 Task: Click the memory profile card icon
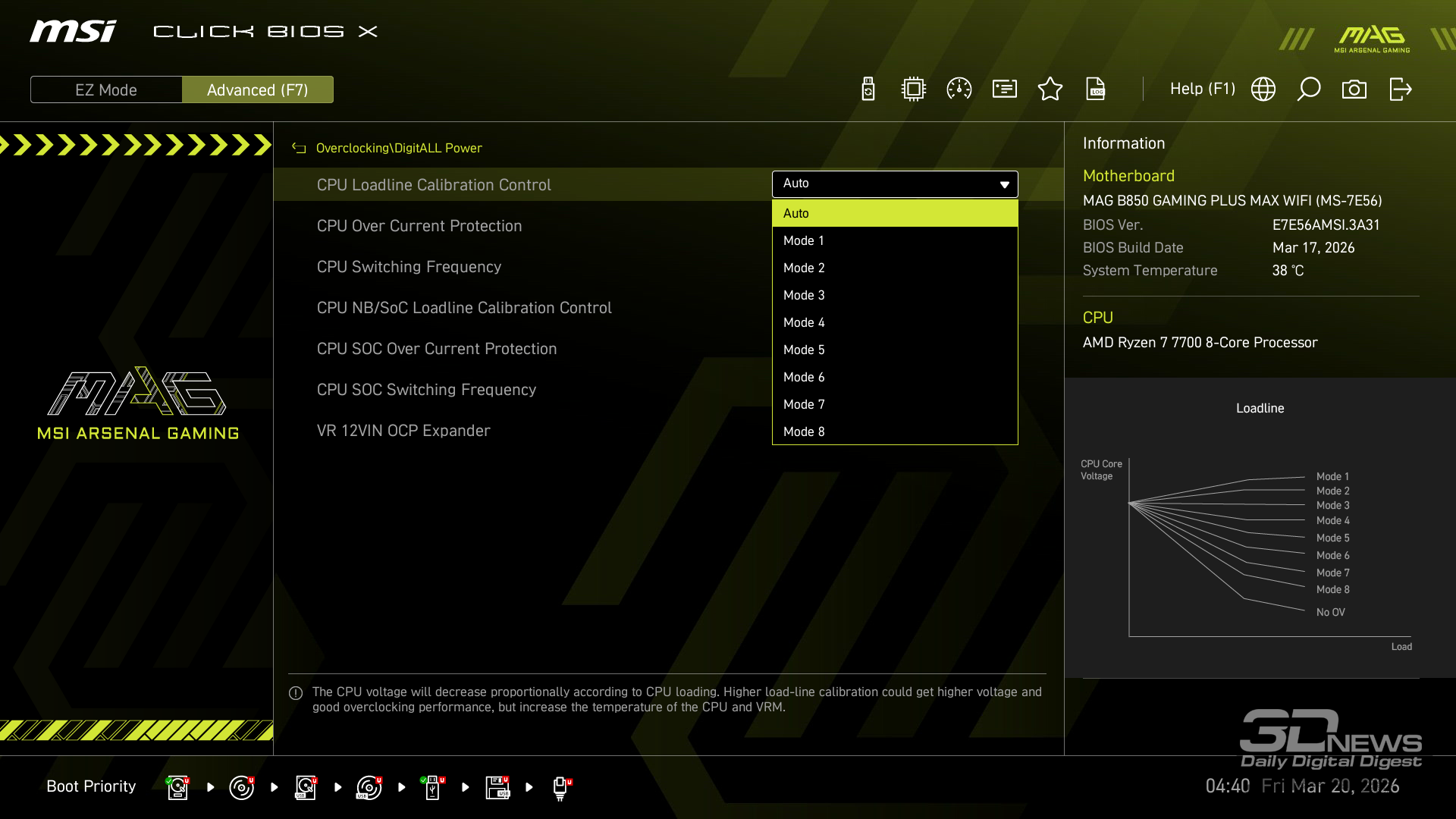pyautogui.click(x=1005, y=89)
